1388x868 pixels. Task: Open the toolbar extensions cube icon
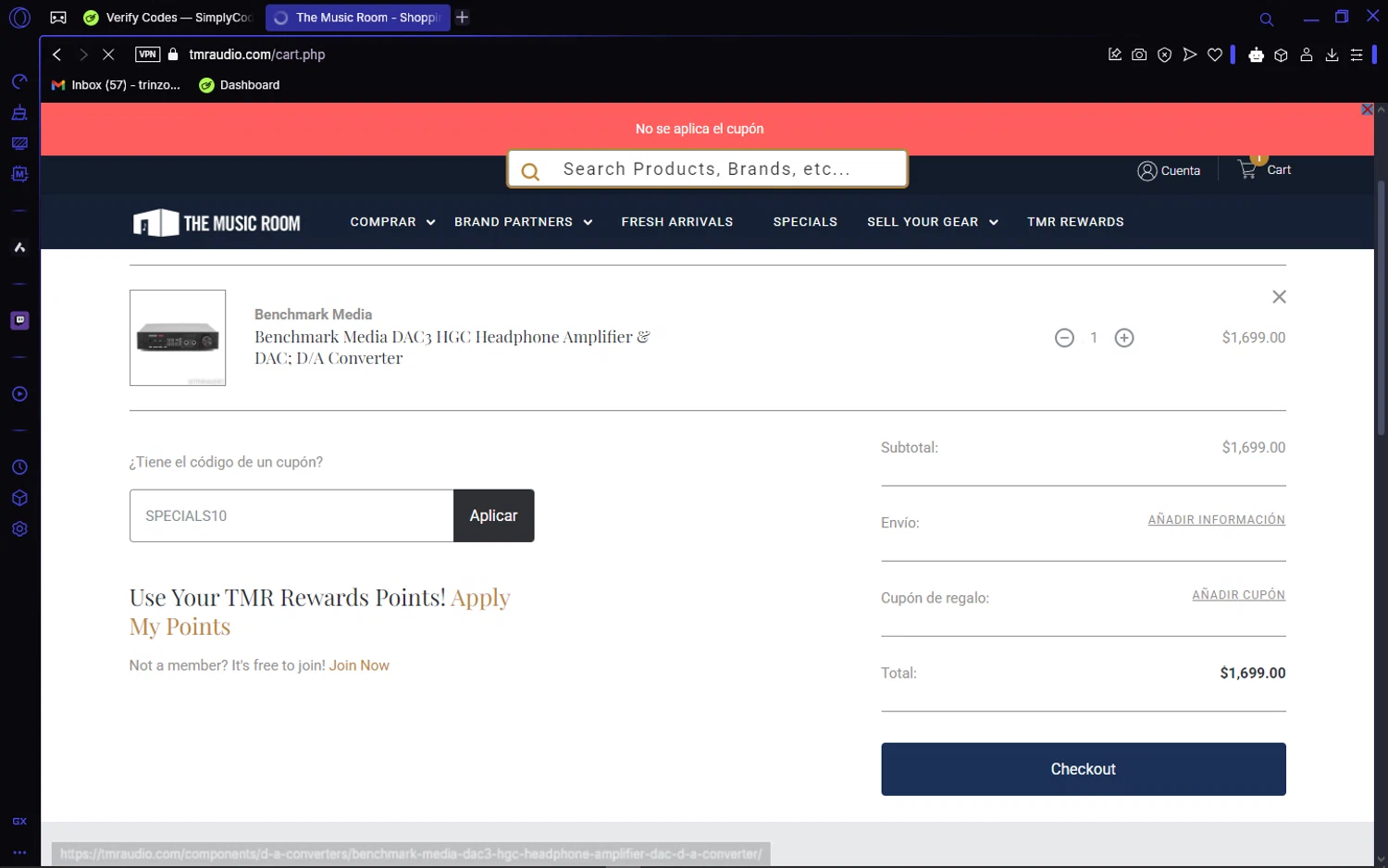point(1281,55)
